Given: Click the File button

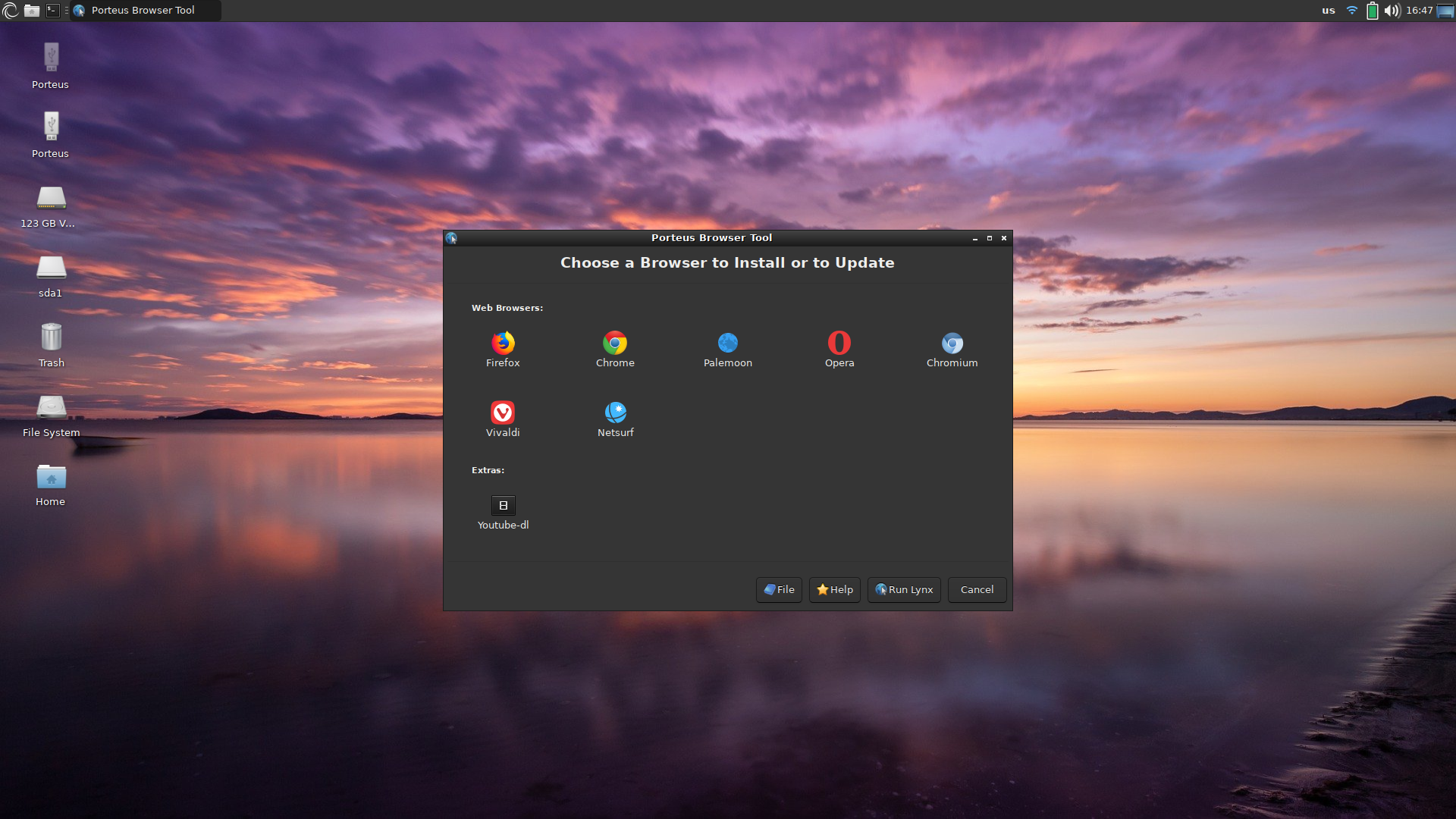Looking at the screenshot, I should point(779,589).
